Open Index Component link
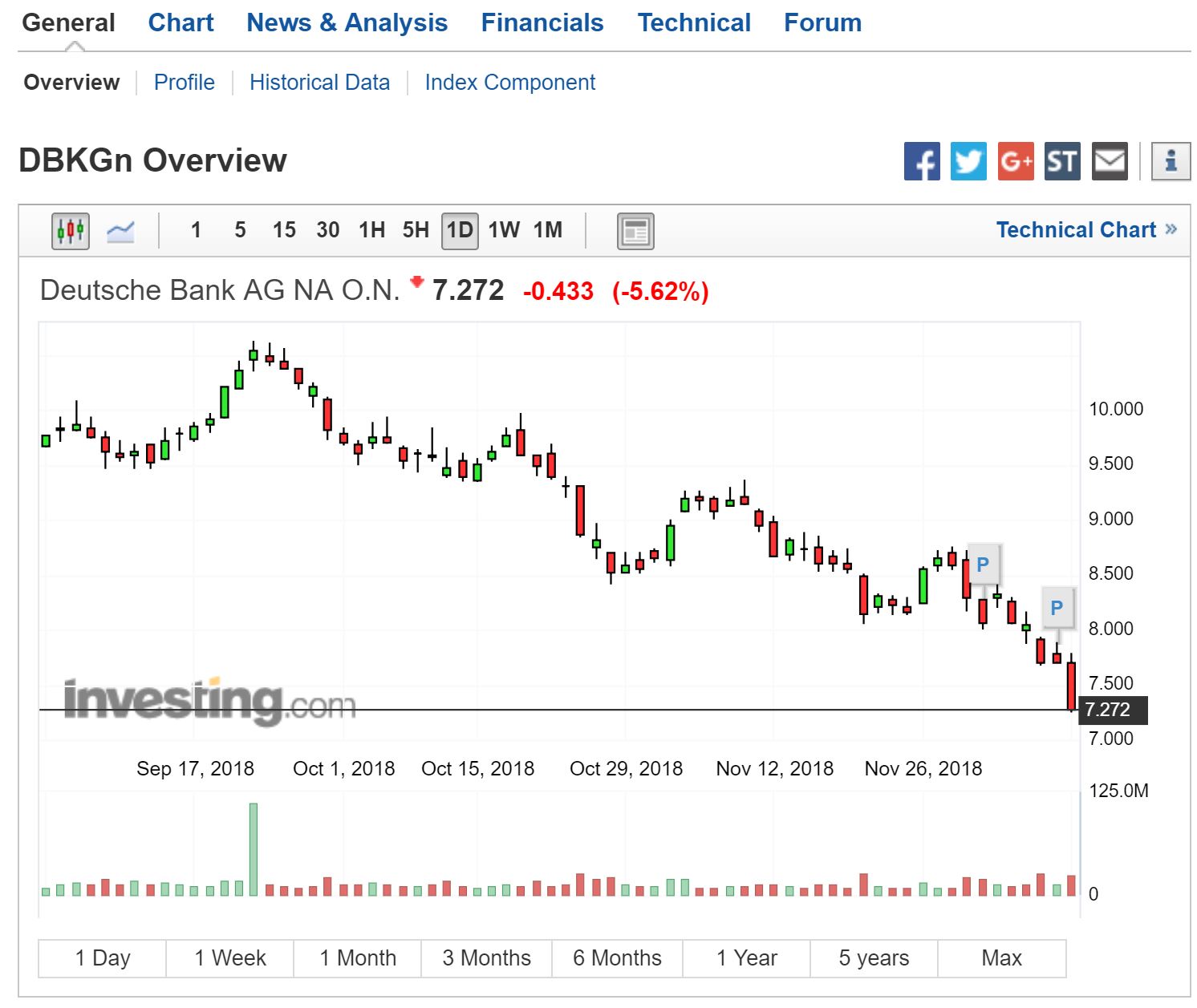1197x1008 pixels. (510, 83)
